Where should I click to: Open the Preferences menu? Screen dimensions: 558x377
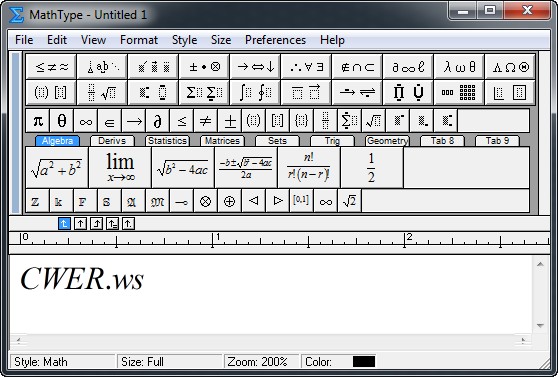[x=275, y=40]
